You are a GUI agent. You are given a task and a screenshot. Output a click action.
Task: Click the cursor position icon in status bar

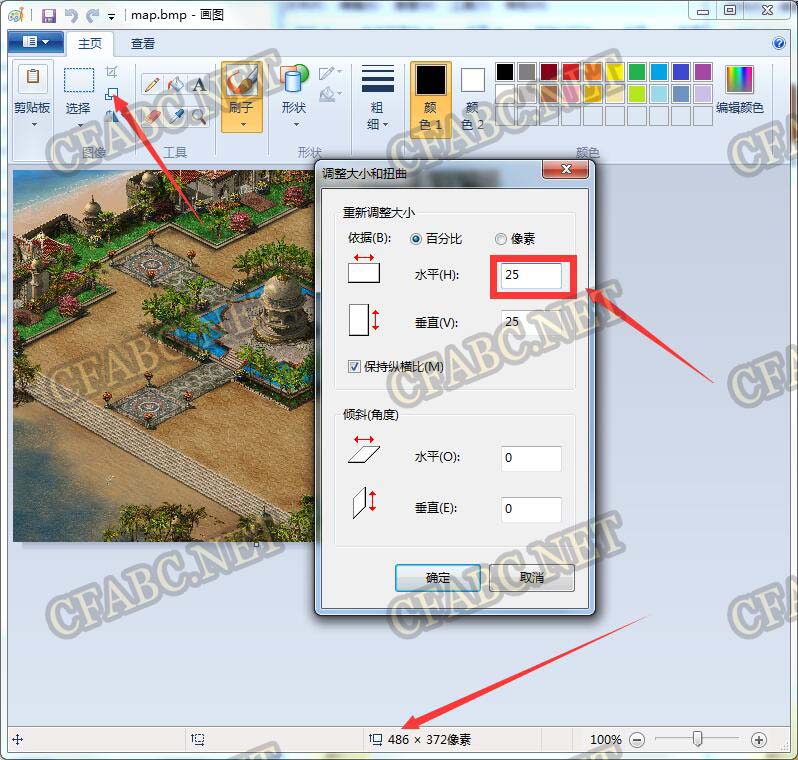[17, 740]
